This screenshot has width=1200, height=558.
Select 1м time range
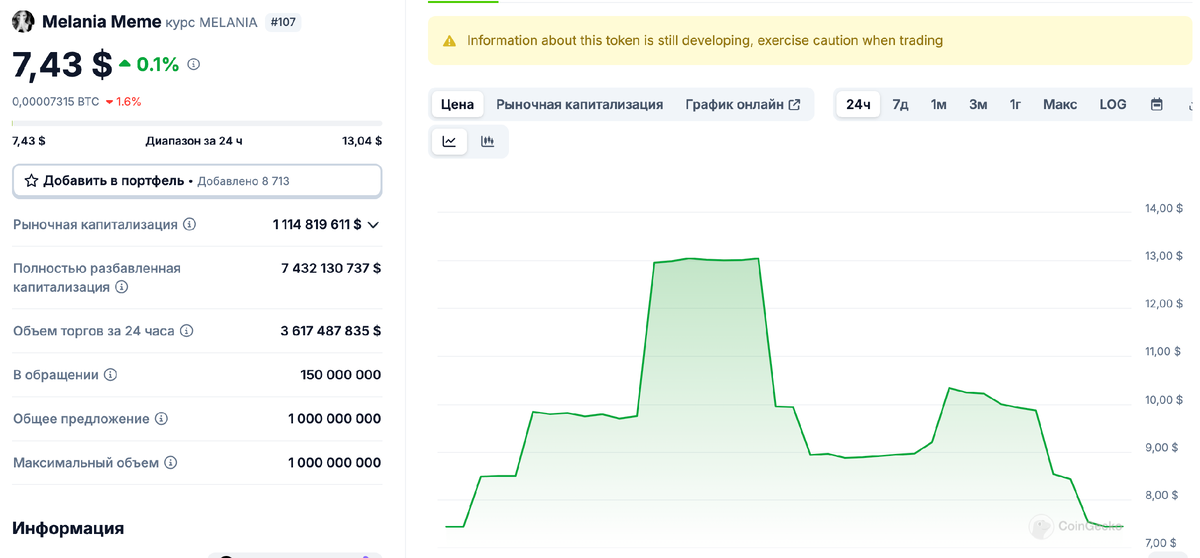[938, 104]
